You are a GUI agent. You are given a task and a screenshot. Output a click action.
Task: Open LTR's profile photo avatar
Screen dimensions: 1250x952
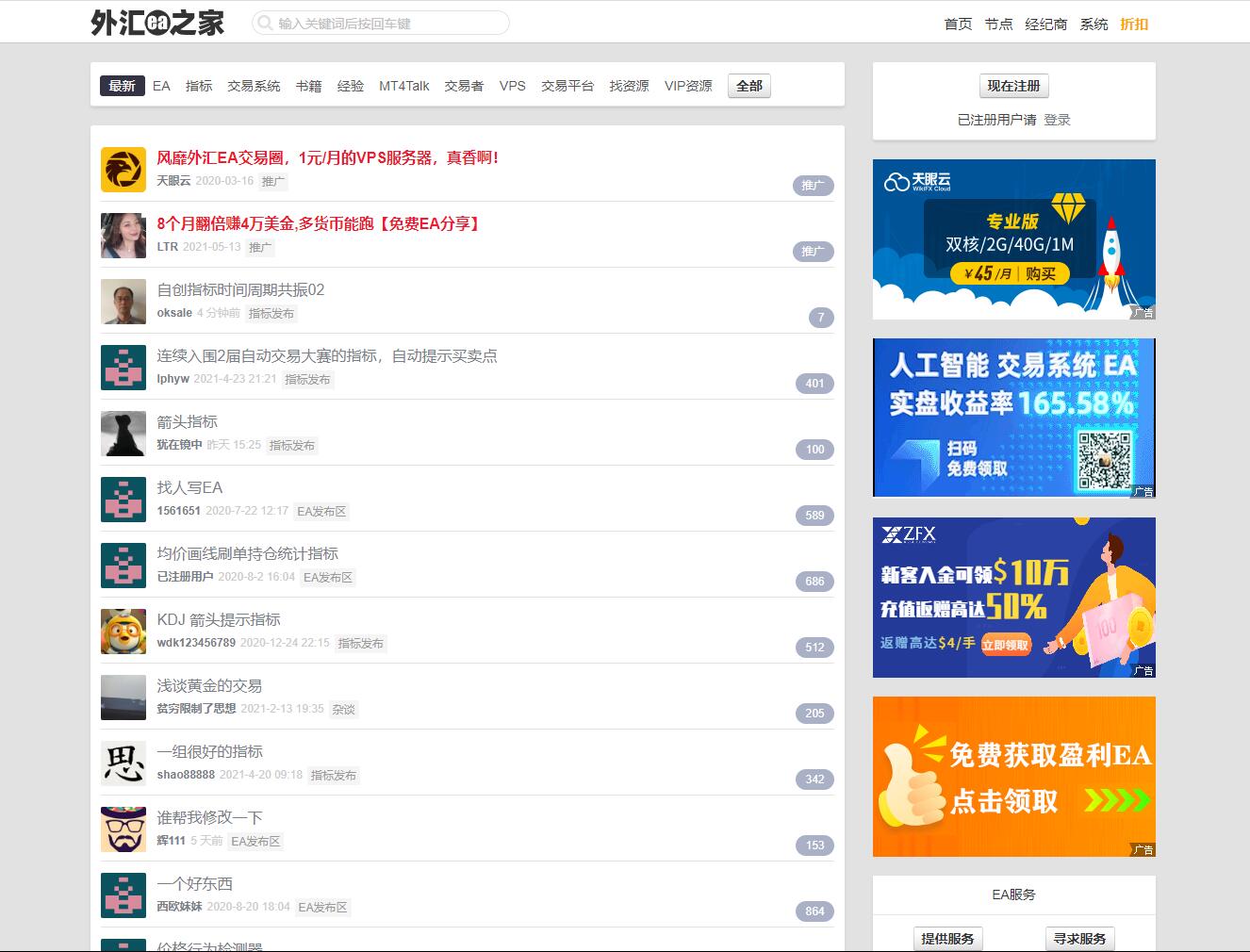(x=123, y=236)
